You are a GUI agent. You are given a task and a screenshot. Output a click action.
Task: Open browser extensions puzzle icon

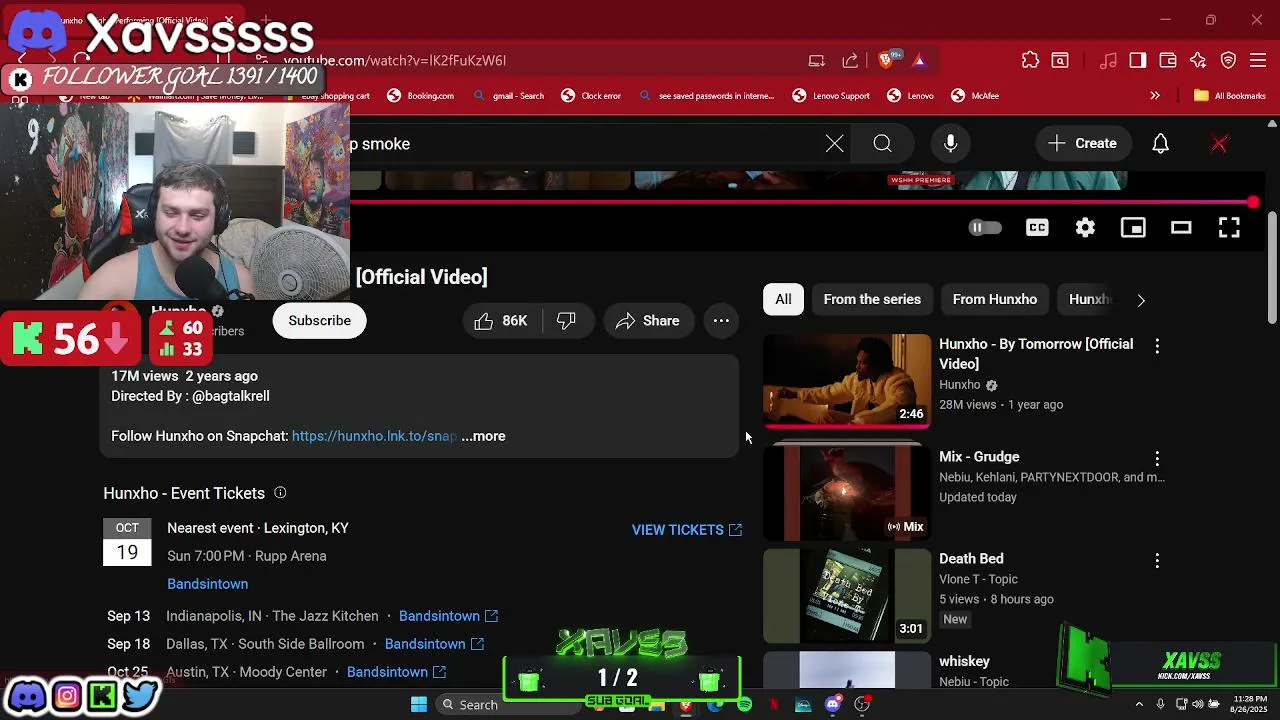[1030, 60]
